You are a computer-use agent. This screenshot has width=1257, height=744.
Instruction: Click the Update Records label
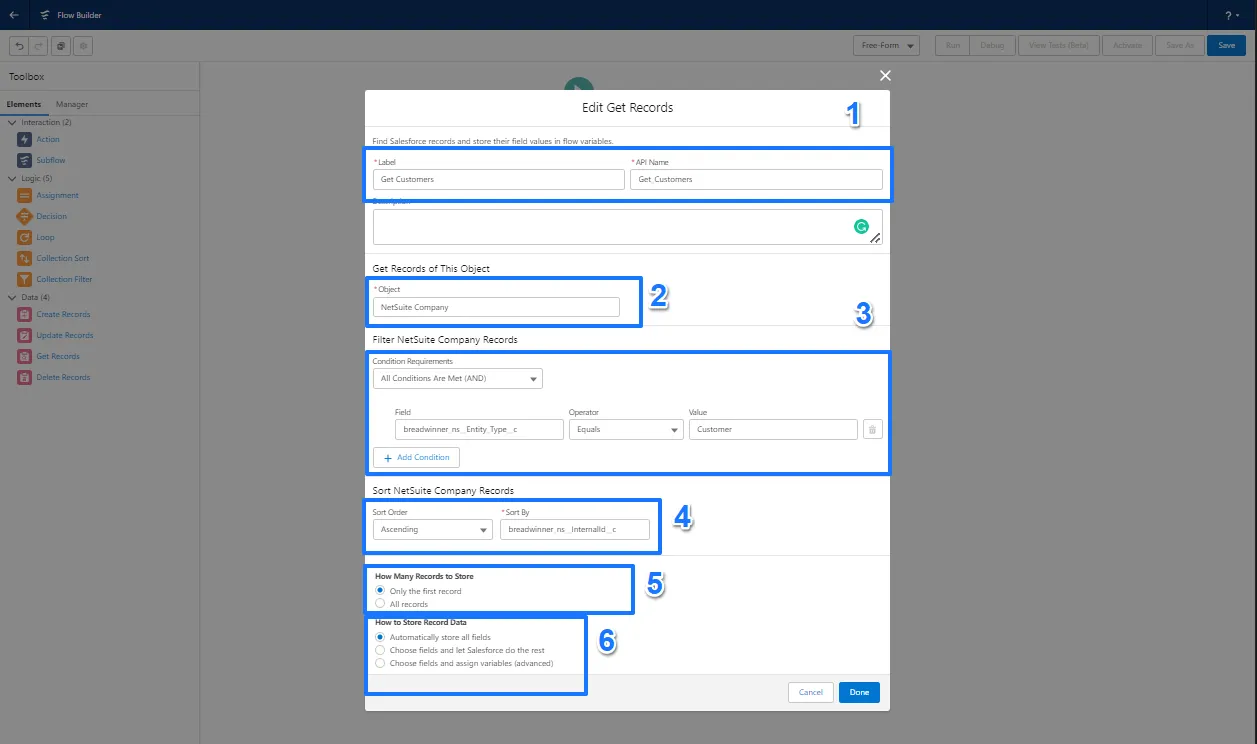[x=65, y=335]
